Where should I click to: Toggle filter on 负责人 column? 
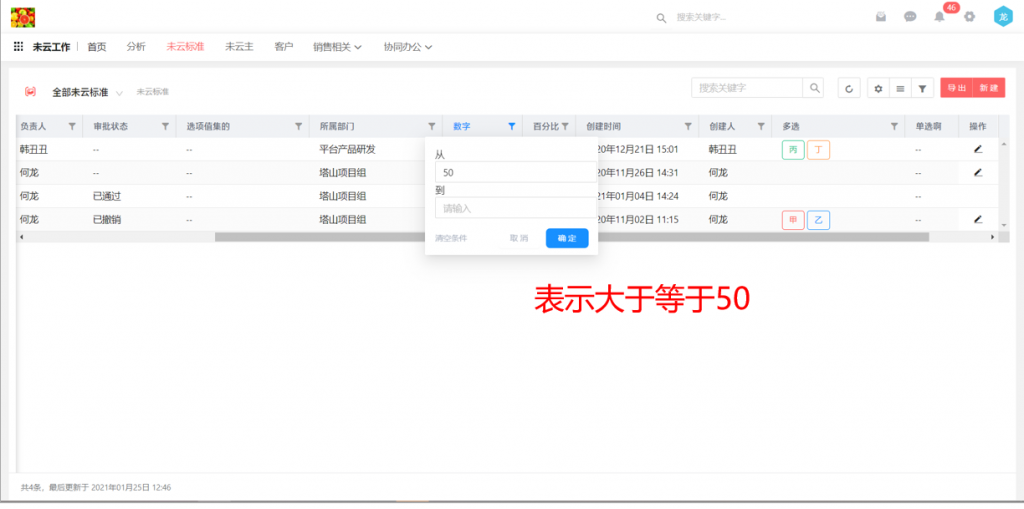[71, 127]
